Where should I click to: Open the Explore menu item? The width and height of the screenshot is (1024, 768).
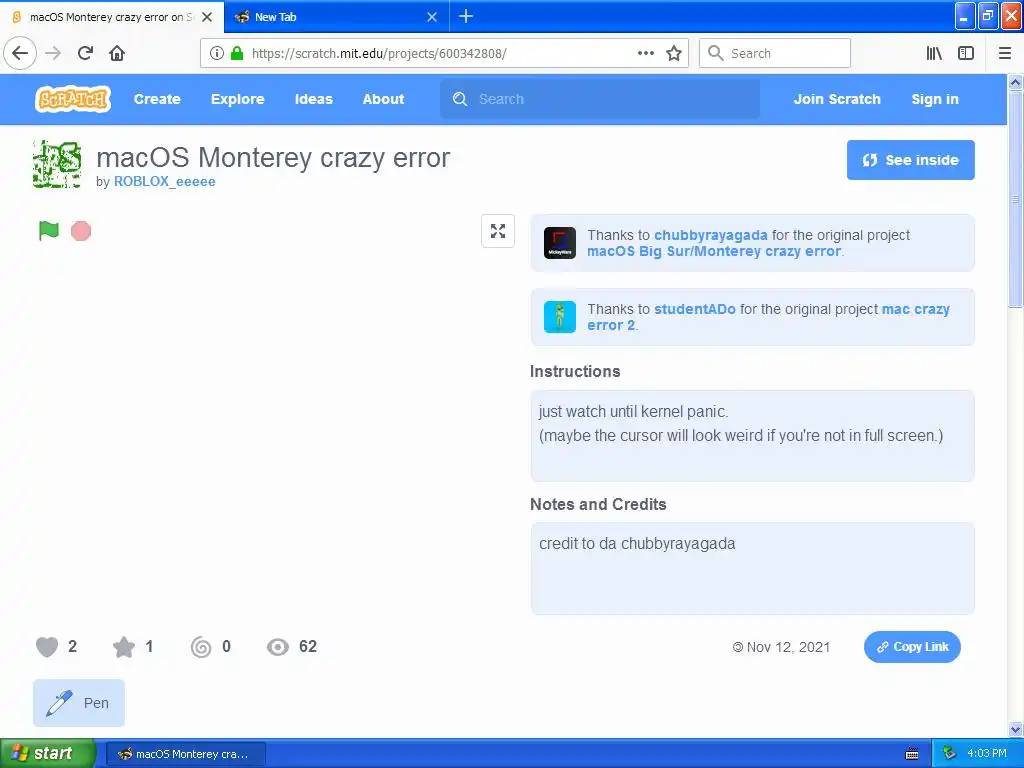(x=238, y=99)
